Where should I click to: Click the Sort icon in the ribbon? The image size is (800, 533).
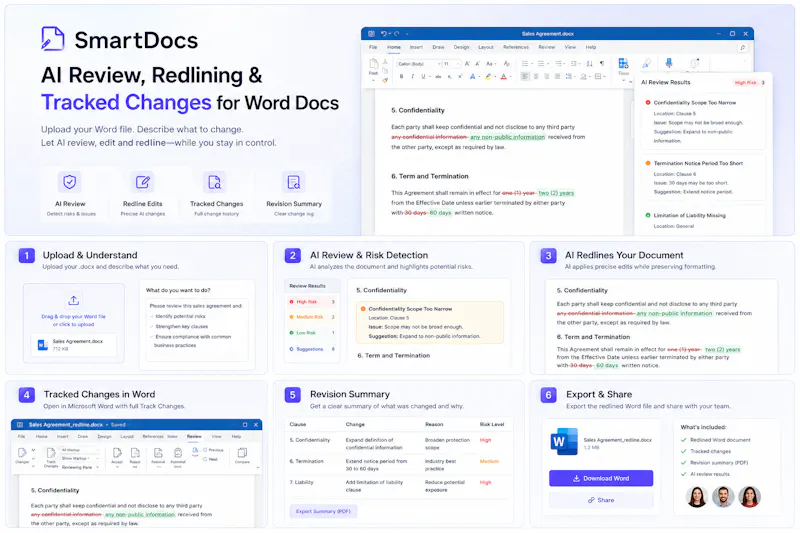click(589, 64)
